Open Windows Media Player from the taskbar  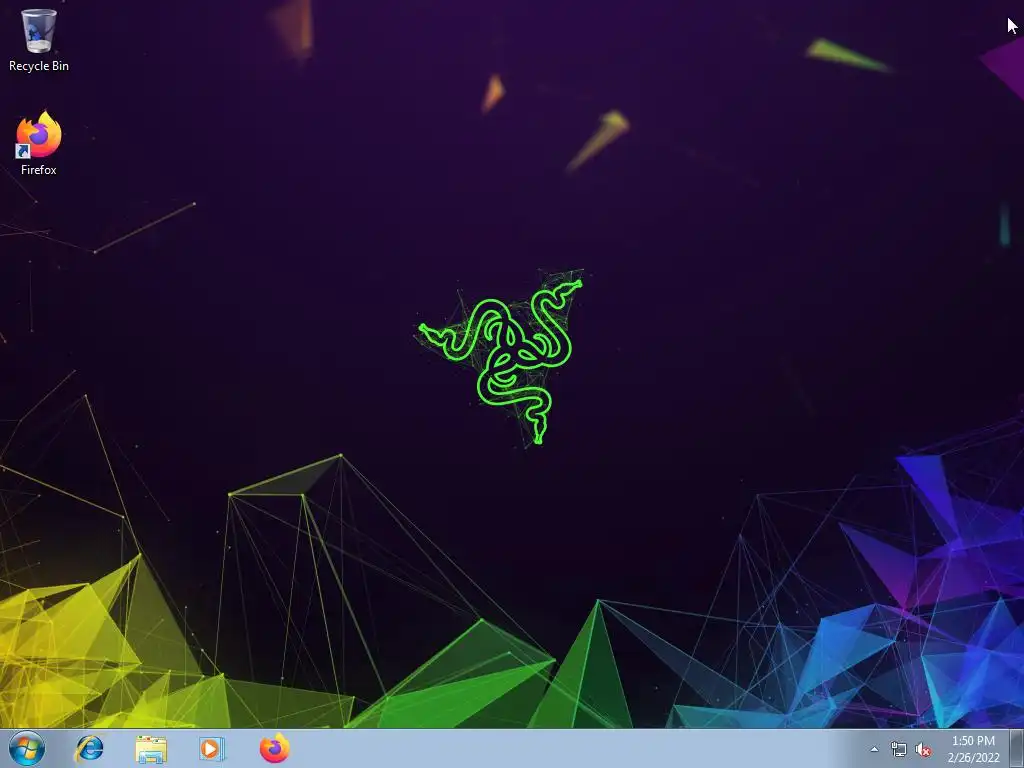[212, 748]
